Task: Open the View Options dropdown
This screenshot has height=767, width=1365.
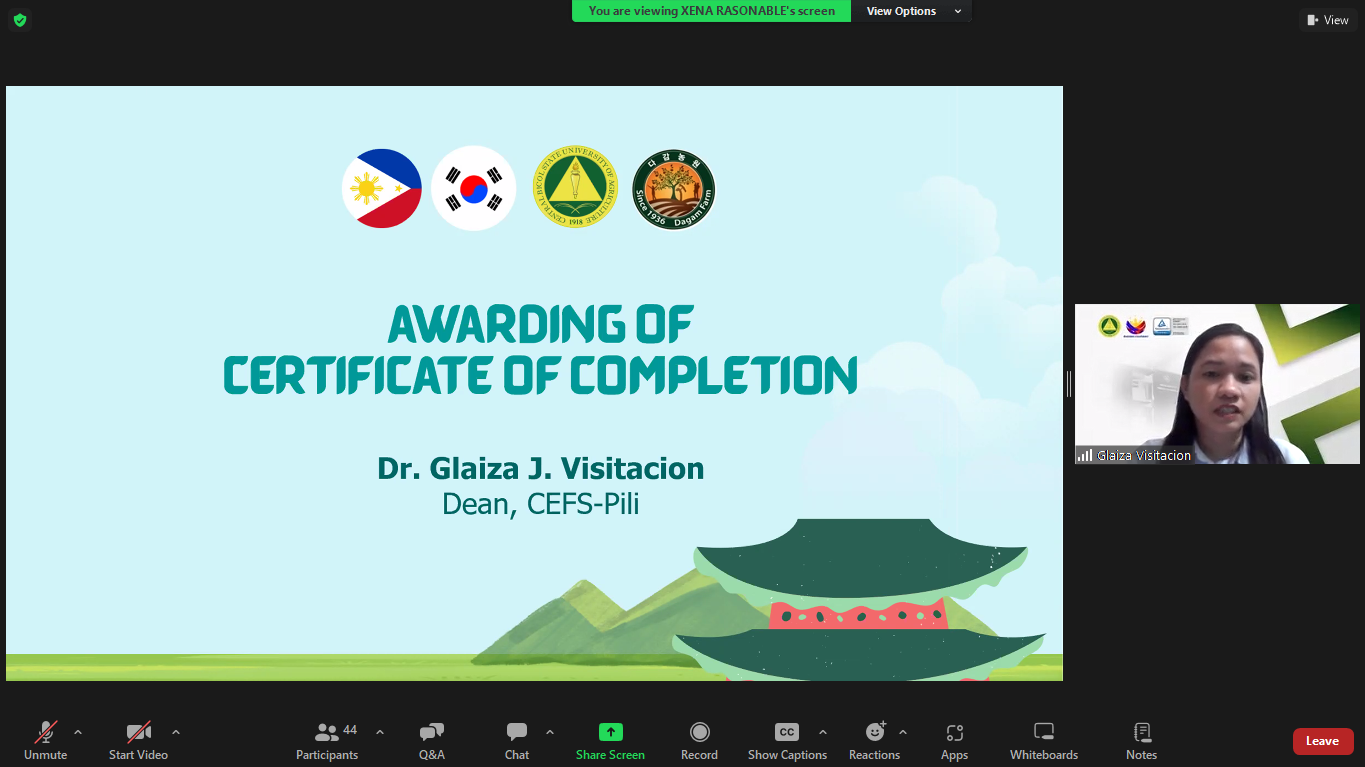Action: tap(910, 11)
